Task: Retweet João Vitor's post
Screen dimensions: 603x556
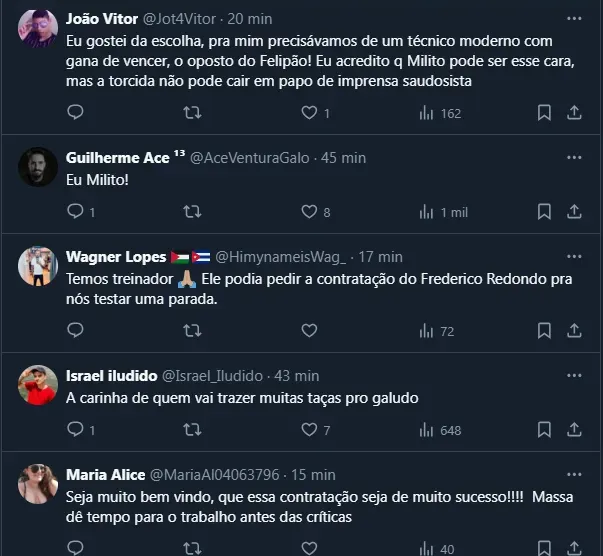Action: click(x=193, y=113)
